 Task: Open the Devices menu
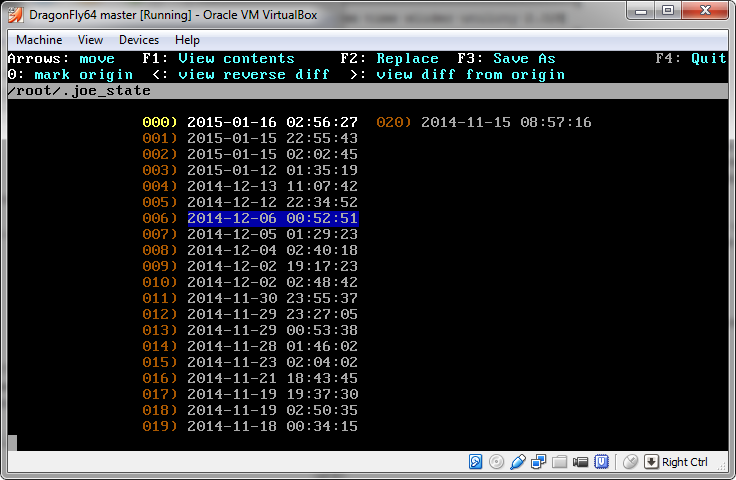[138, 40]
